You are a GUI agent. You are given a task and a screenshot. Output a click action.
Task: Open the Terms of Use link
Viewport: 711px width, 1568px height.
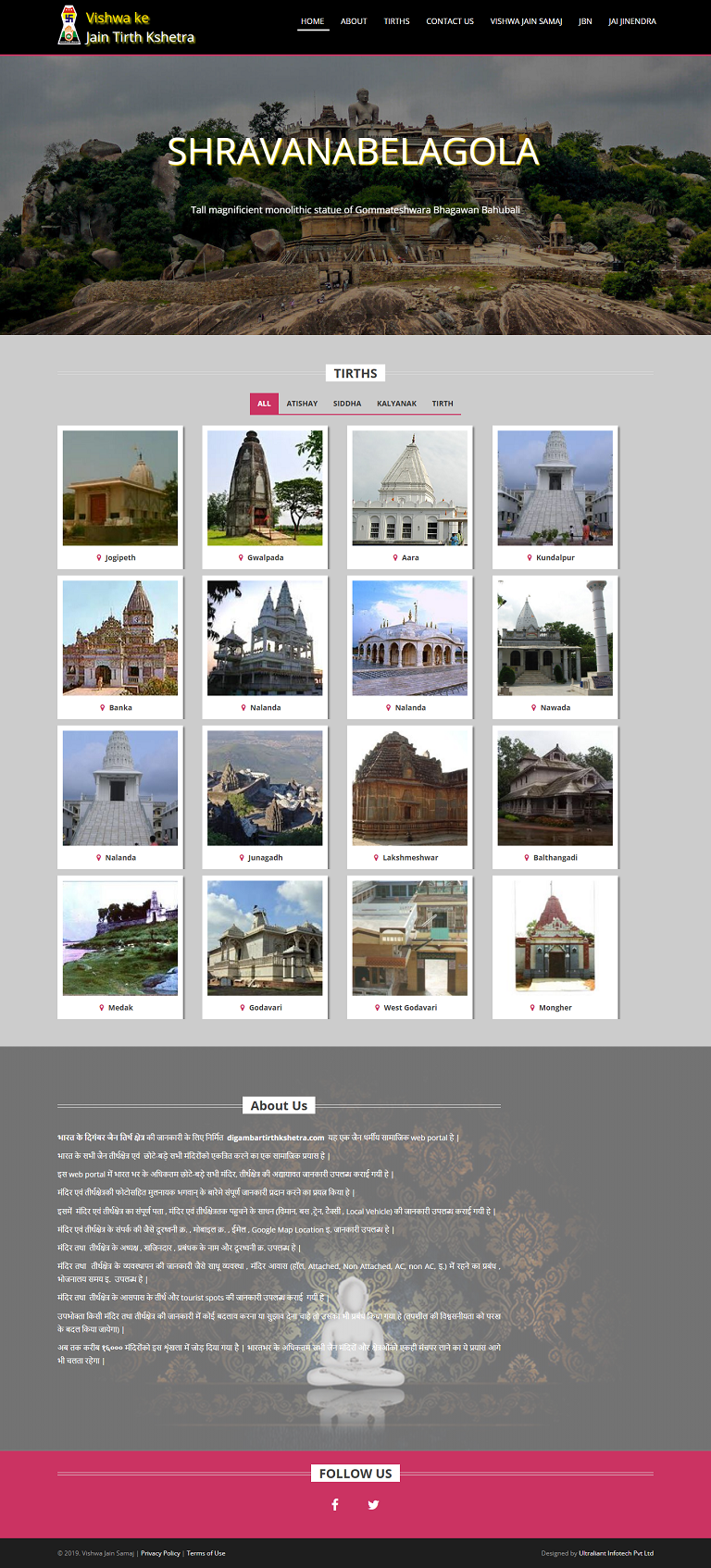206,1553
